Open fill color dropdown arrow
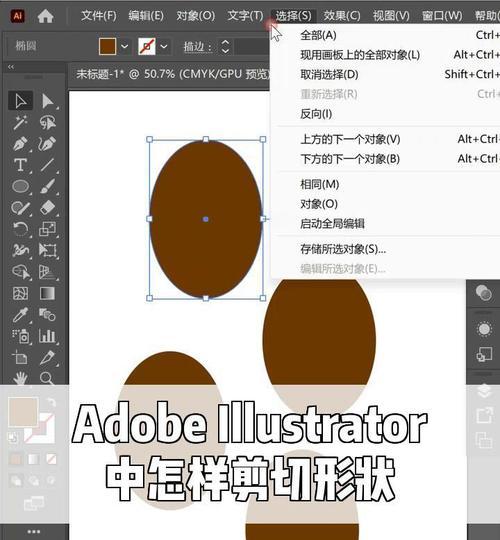The height and width of the screenshot is (540, 500). [x=125, y=46]
